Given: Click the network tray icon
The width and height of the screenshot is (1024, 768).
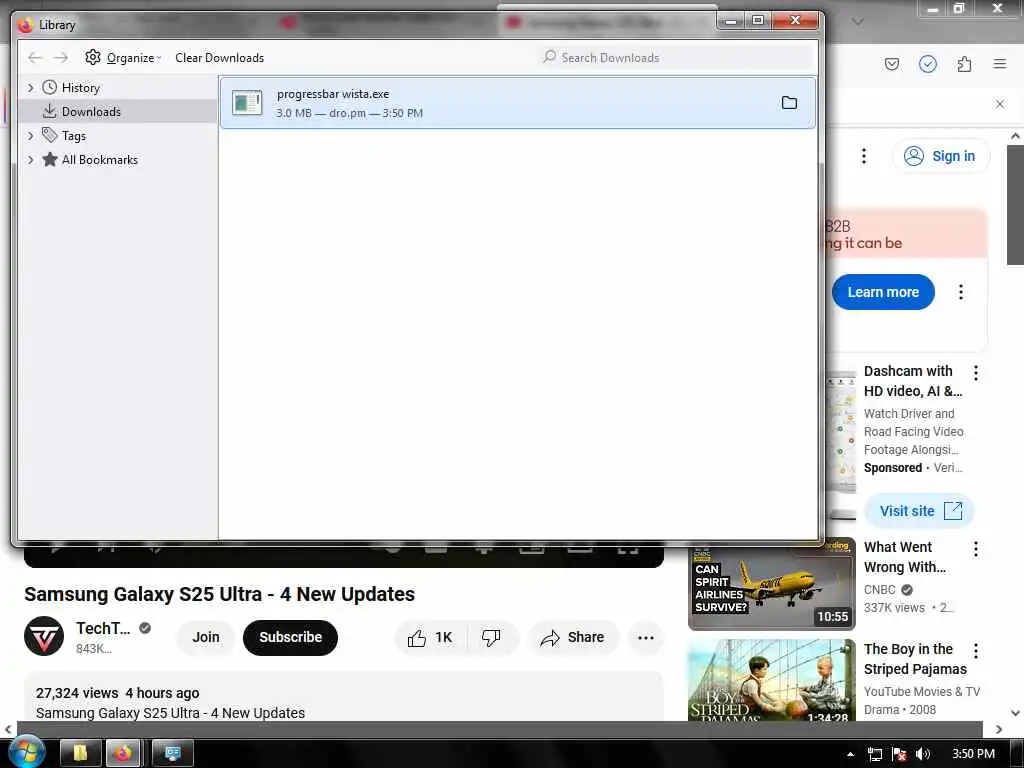Looking at the screenshot, I should point(875,754).
